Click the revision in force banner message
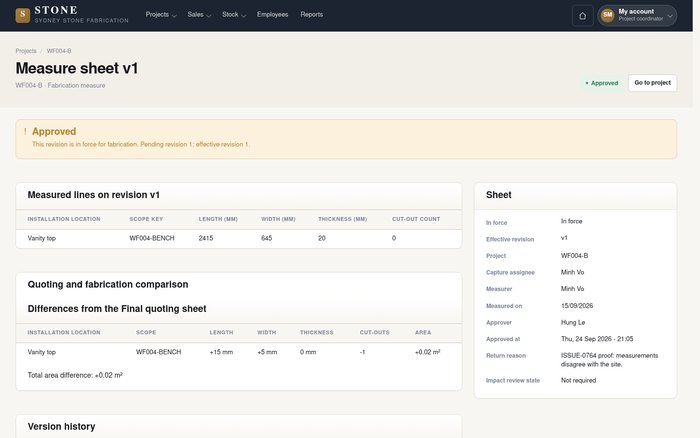This screenshot has height=438, width=700. click(141, 144)
